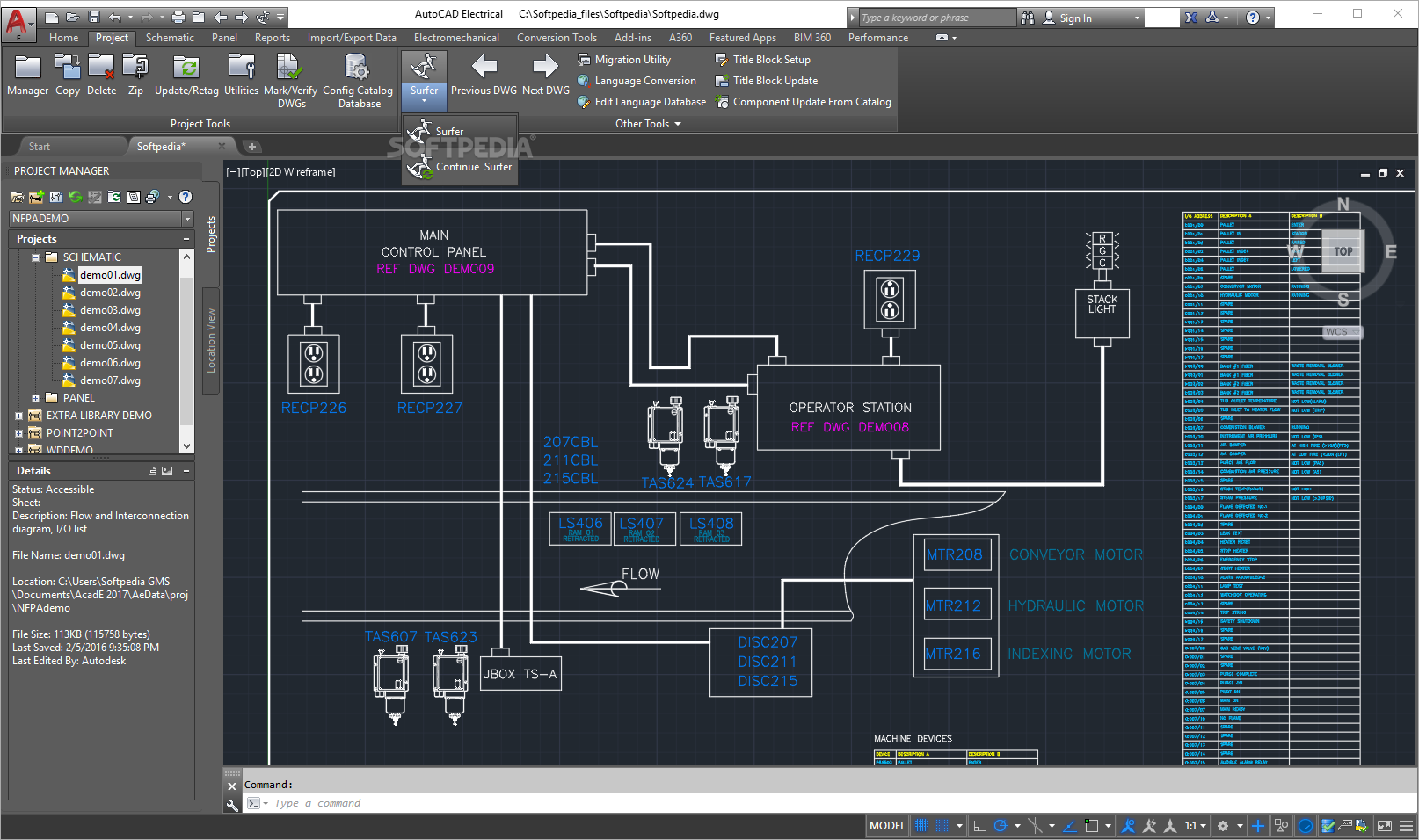Screen dimensions: 1419x840
Task: Open status bar Customization hamburger icon
Action: 1406,826
